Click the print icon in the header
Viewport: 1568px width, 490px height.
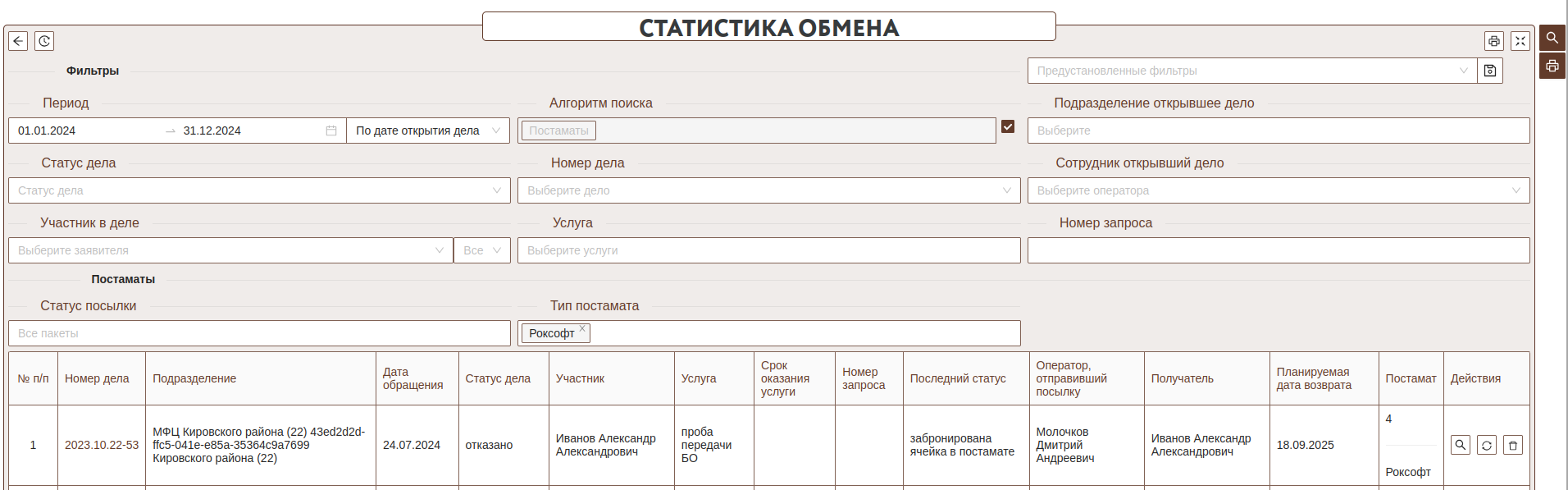(1494, 41)
